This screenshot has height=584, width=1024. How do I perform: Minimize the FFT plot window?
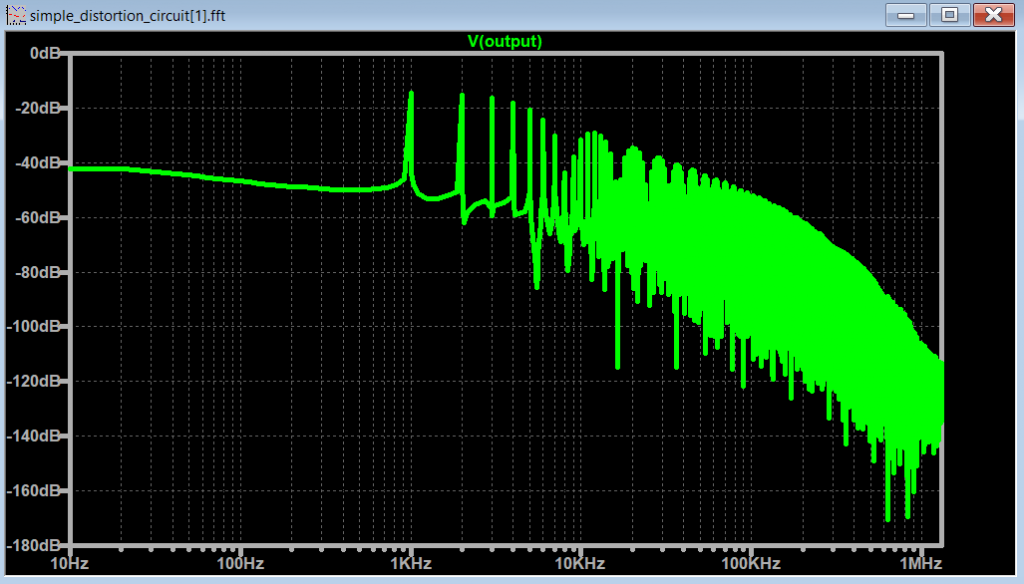(x=904, y=14)
